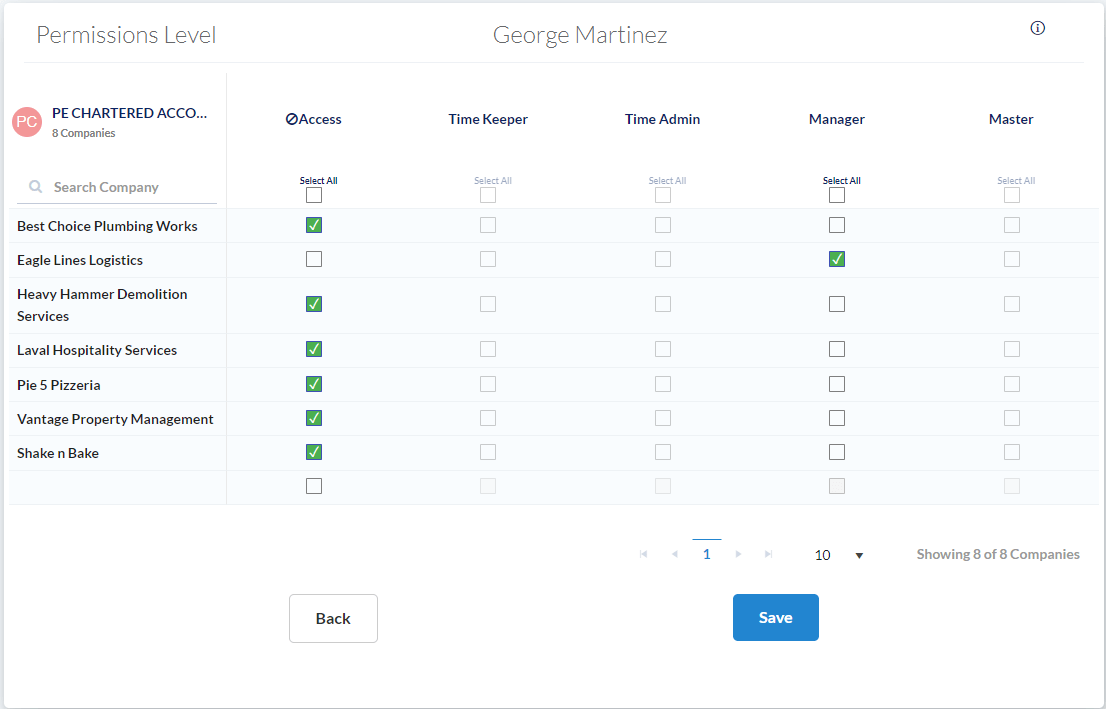Enable Access checkbox for Eagle Lines Logistics
Viewport: 1106px width, 709px height.
click(x=314, y=259)
